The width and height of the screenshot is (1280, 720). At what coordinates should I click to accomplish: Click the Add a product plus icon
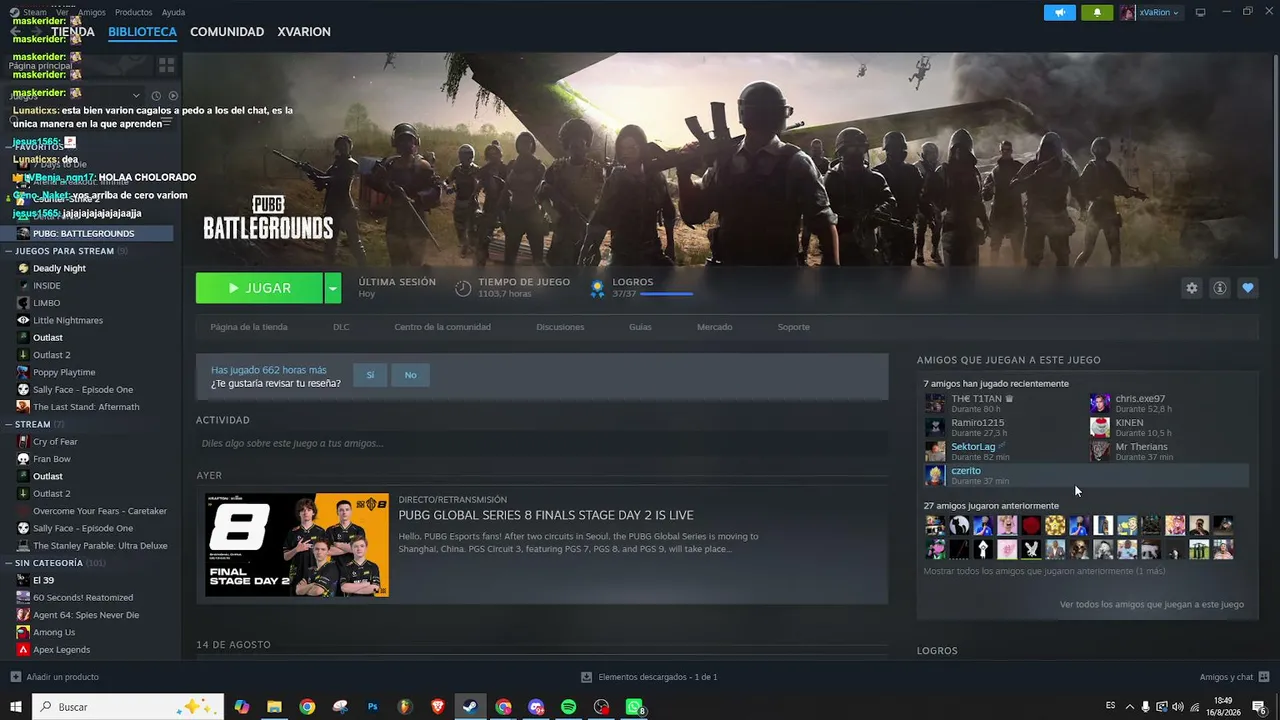(15, 677)
